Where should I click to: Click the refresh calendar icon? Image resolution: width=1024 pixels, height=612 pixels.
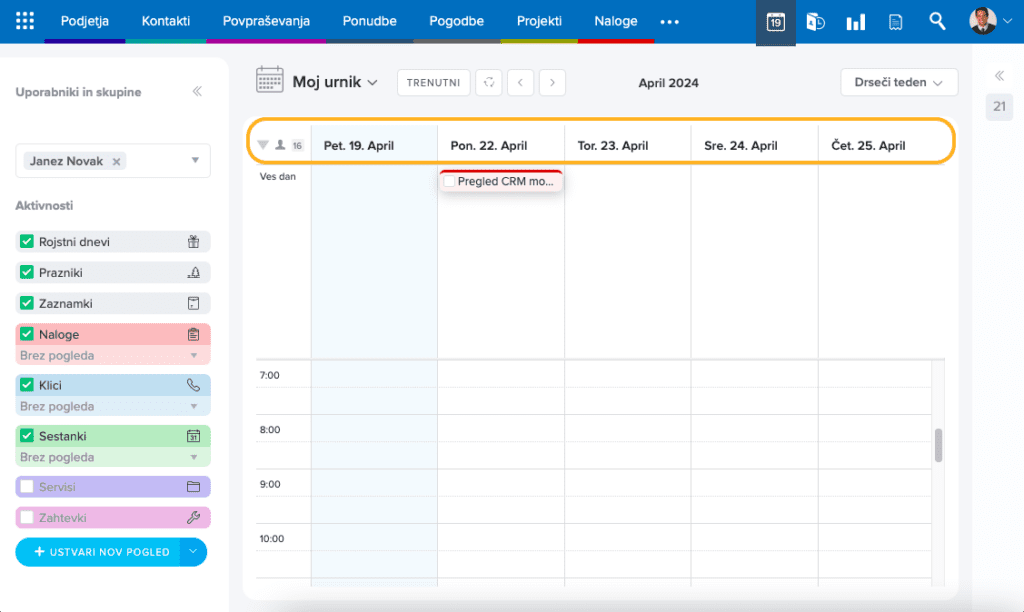pyautogui.click(x=489, y=83)
